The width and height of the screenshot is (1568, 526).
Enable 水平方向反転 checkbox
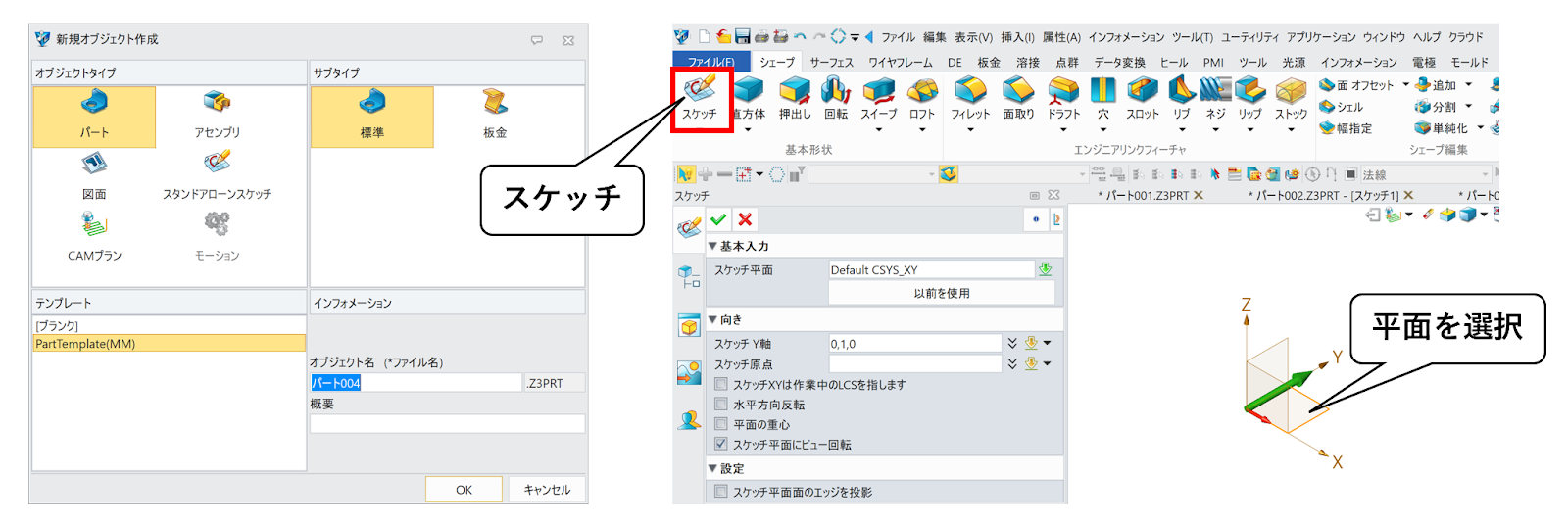(x=721, y=405)
